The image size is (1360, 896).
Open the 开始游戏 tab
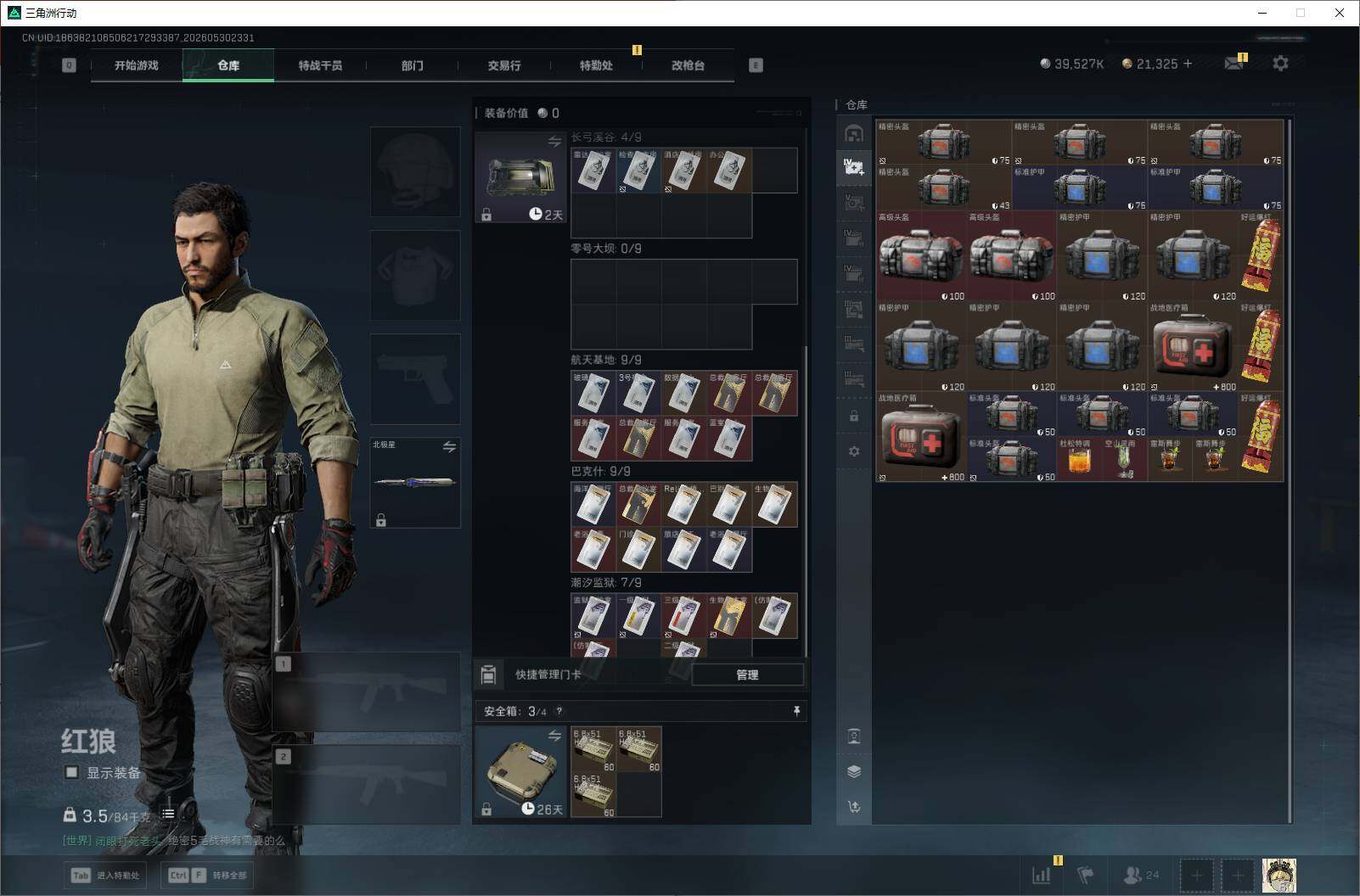pyautogui.click(x=137, y=65)
